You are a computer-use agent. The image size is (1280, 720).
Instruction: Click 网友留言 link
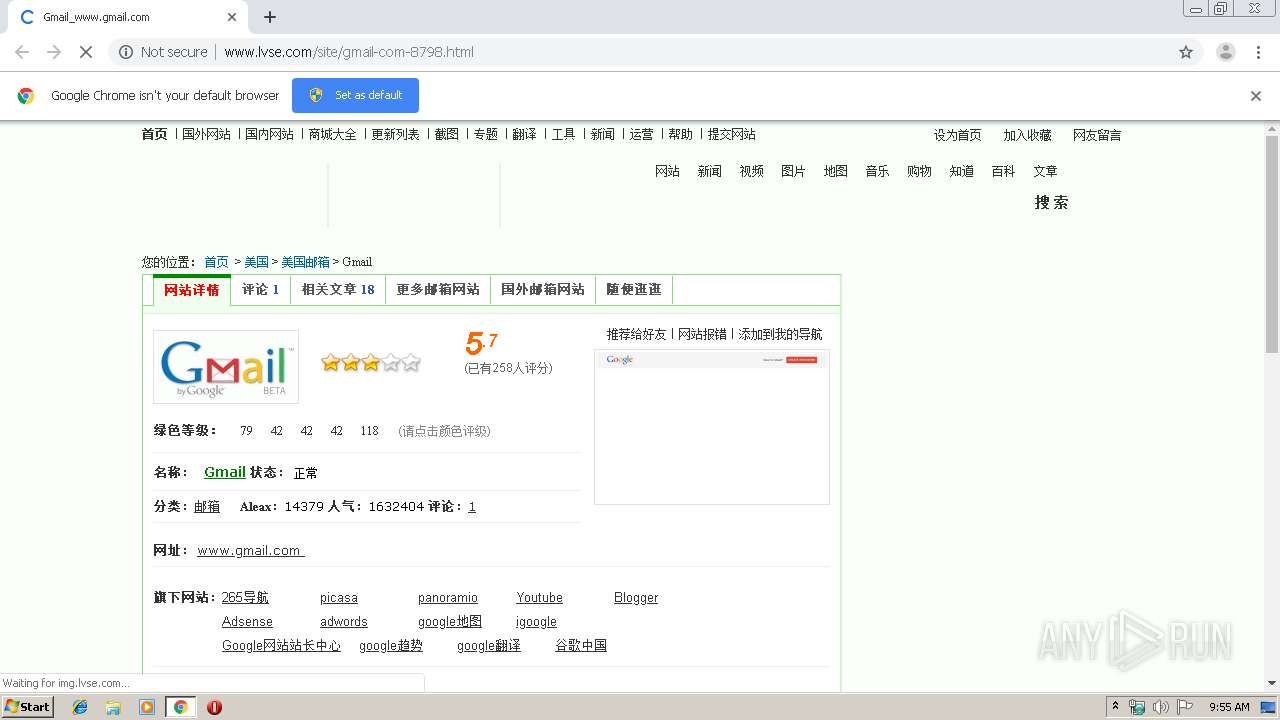click(1097, 135)
